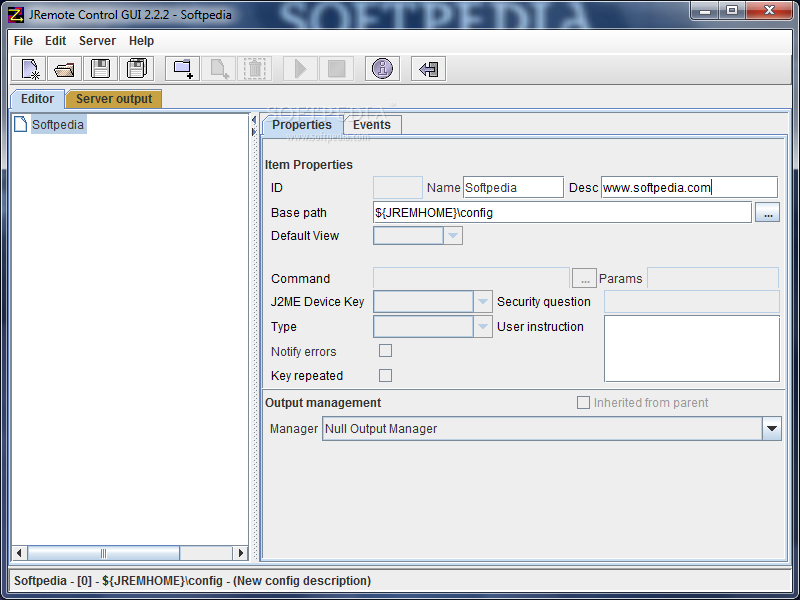This screenshot has width=800, height=600.
Task: Click the Softpedia tree document icon
Action: (20, 124)
